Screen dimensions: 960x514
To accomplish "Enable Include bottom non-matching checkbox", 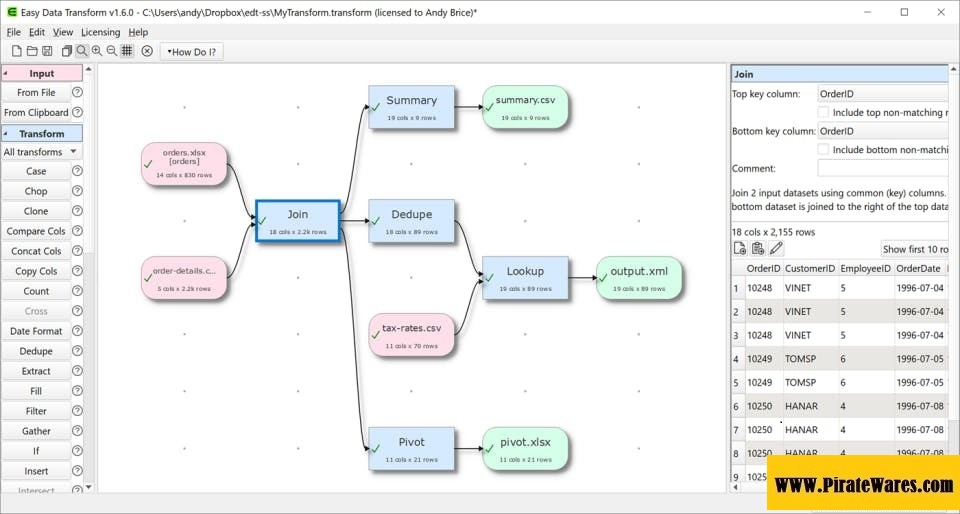I will point(823,149).
